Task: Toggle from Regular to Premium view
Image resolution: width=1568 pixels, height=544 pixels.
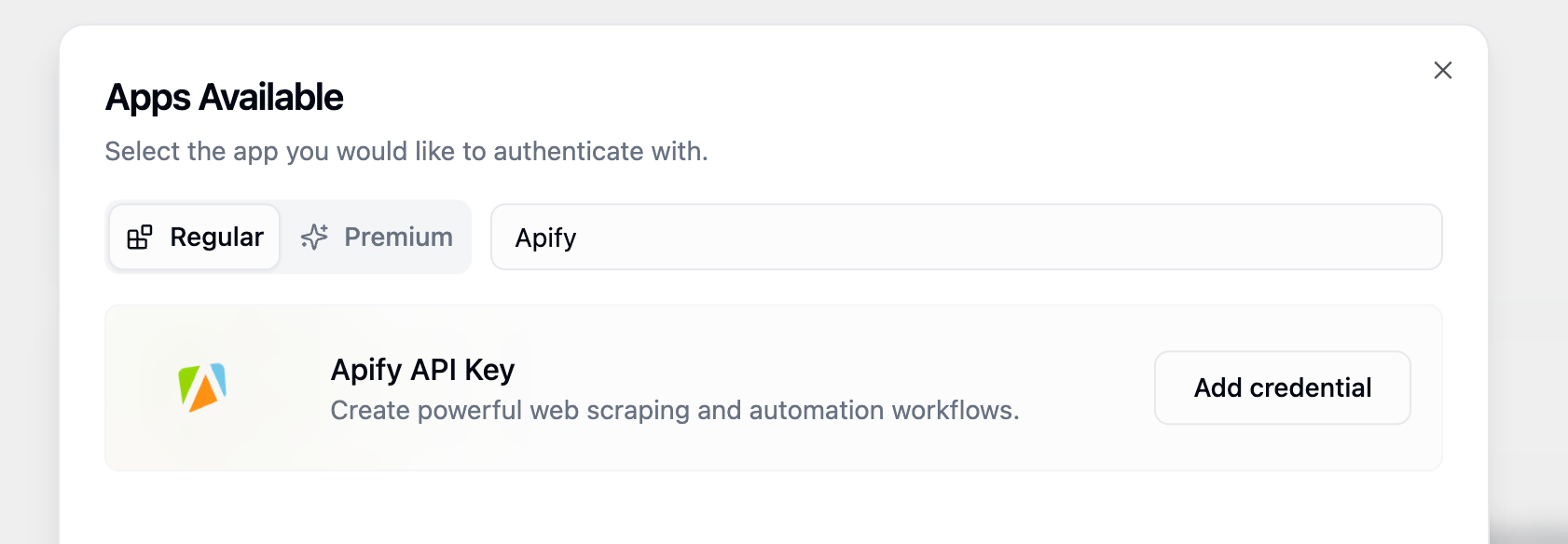Action: 375,237
